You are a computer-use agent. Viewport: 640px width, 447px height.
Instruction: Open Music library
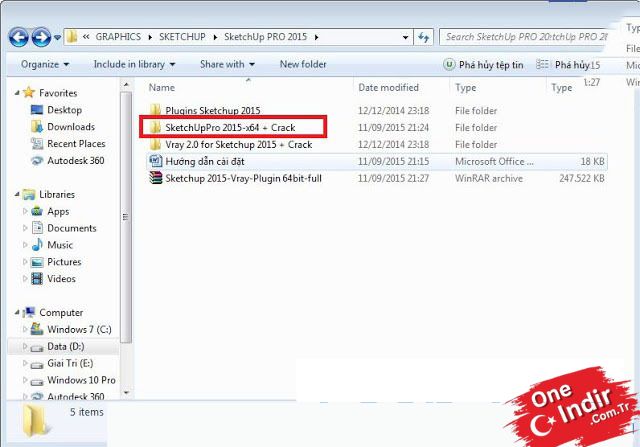pos(60,245)
